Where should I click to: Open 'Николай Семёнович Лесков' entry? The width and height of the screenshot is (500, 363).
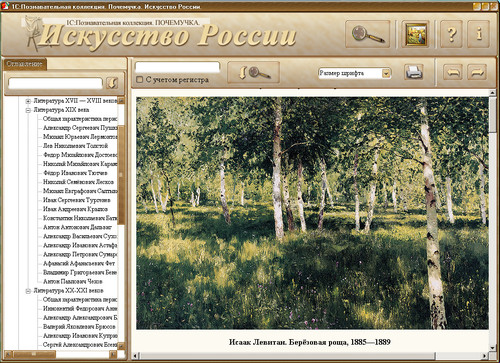[78, 182]
